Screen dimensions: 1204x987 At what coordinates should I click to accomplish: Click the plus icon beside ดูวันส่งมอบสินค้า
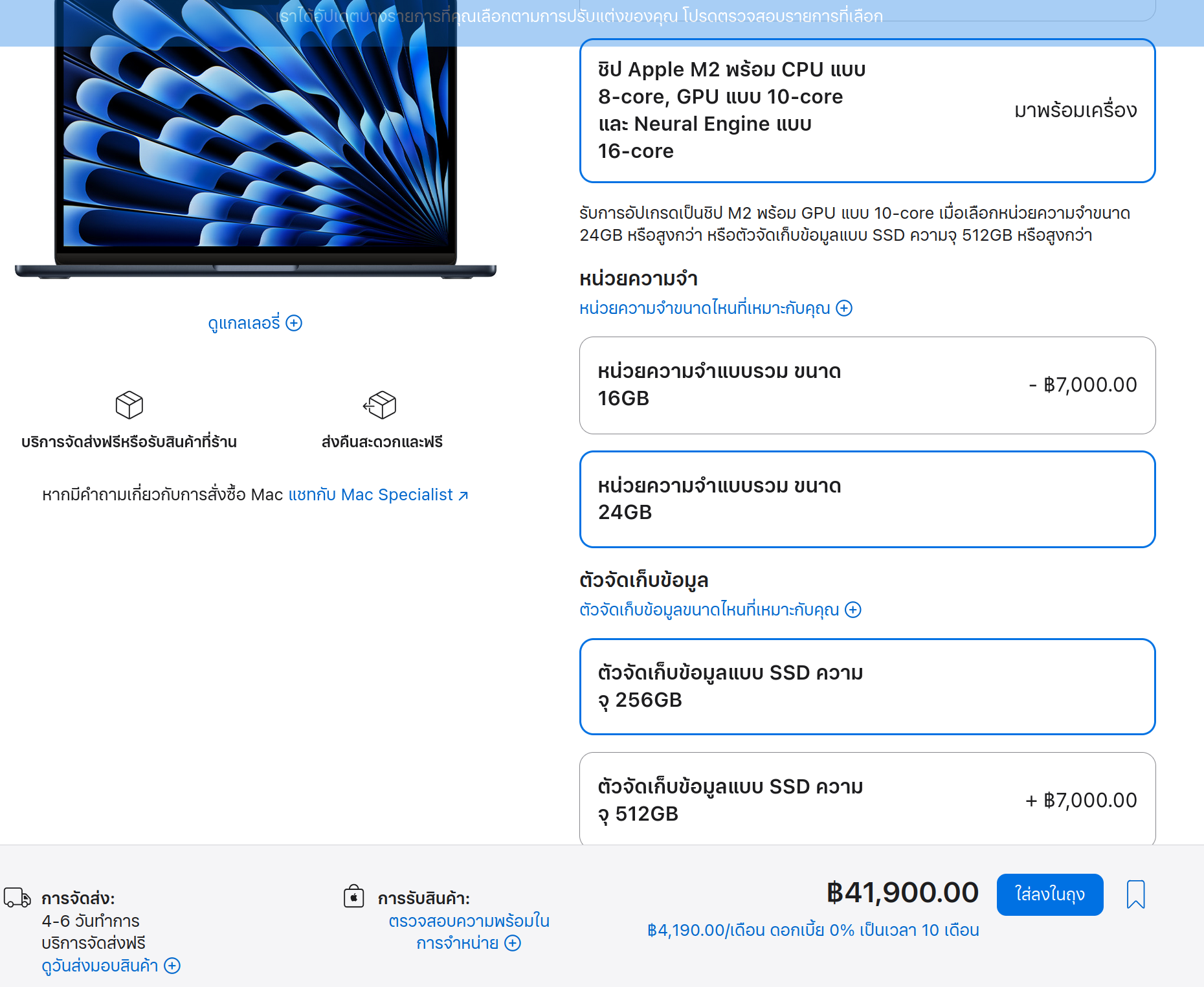[x=172, y=966]
